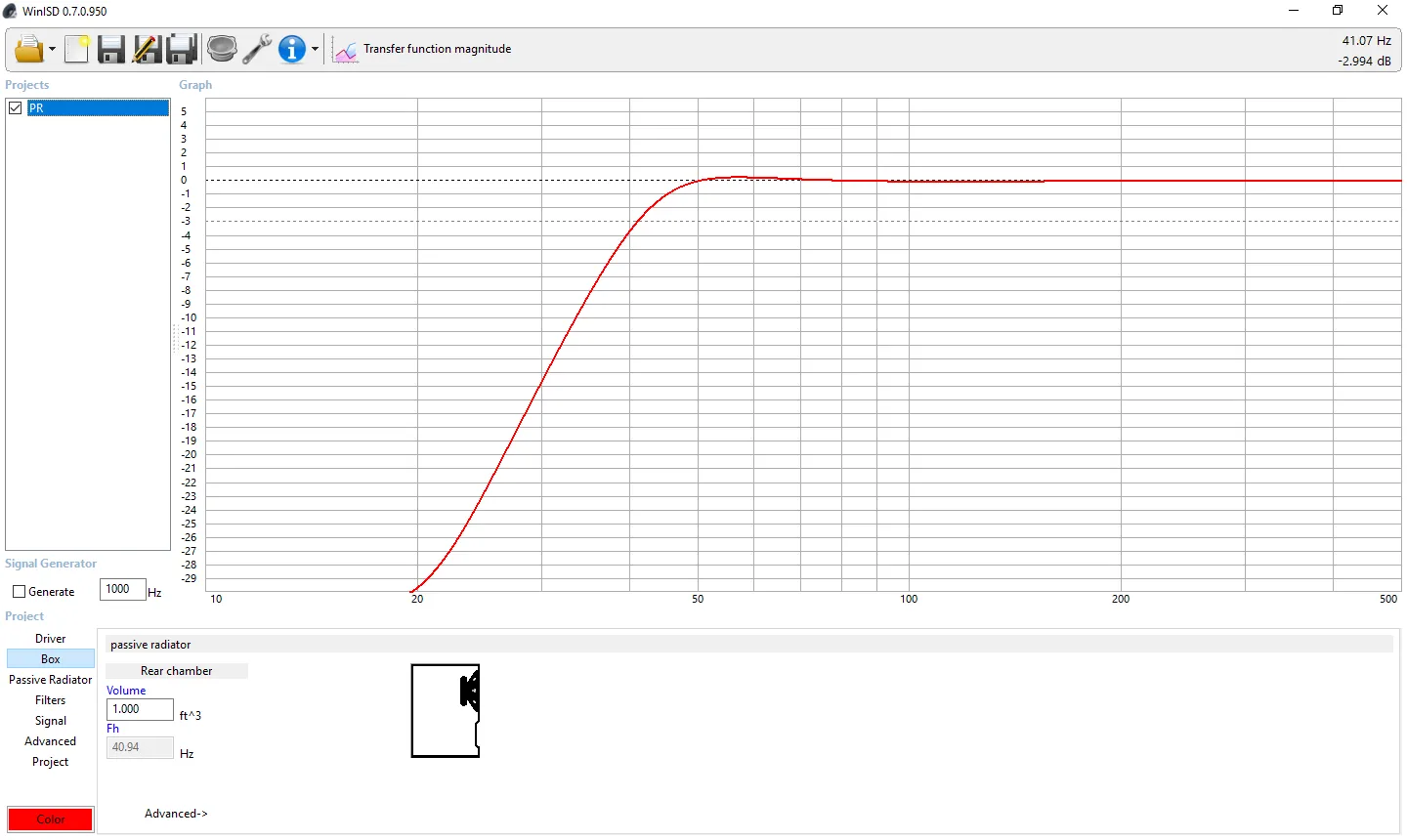The width and height of the screenshot is (1407, 840).
Task: Enable the Generate signal checkbox
Action: (x=19, y=592)
